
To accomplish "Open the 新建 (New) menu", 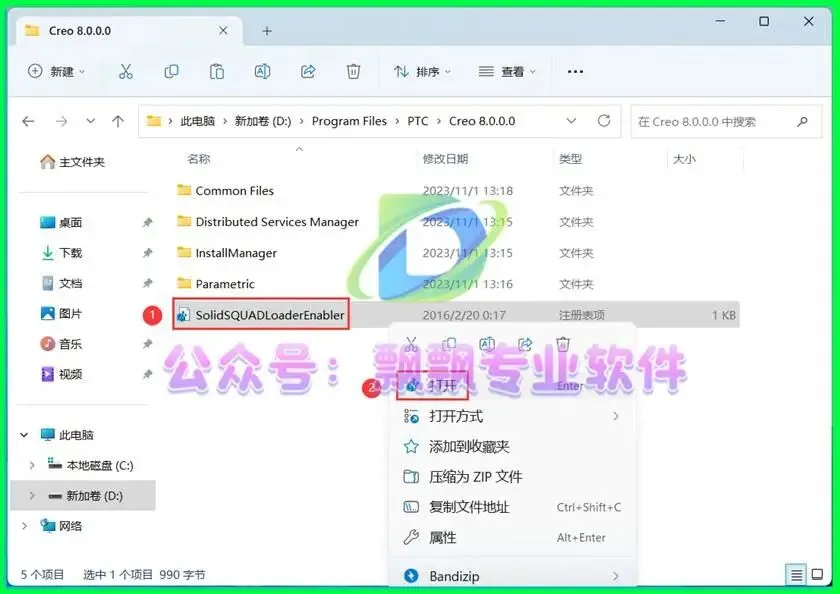I will (x=56, y=71).
